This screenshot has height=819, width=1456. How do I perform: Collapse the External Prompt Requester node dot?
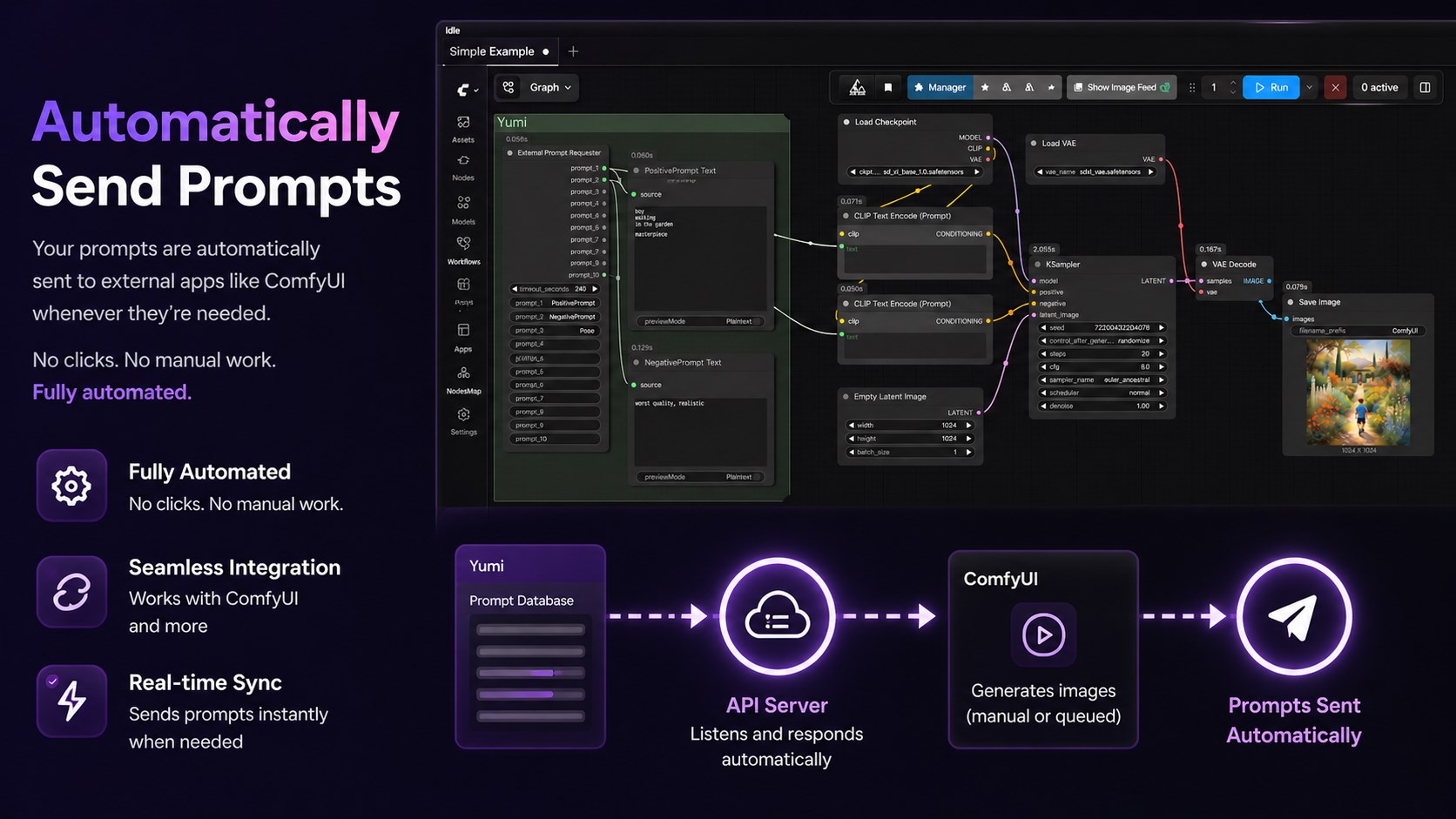tap(509, 153)
